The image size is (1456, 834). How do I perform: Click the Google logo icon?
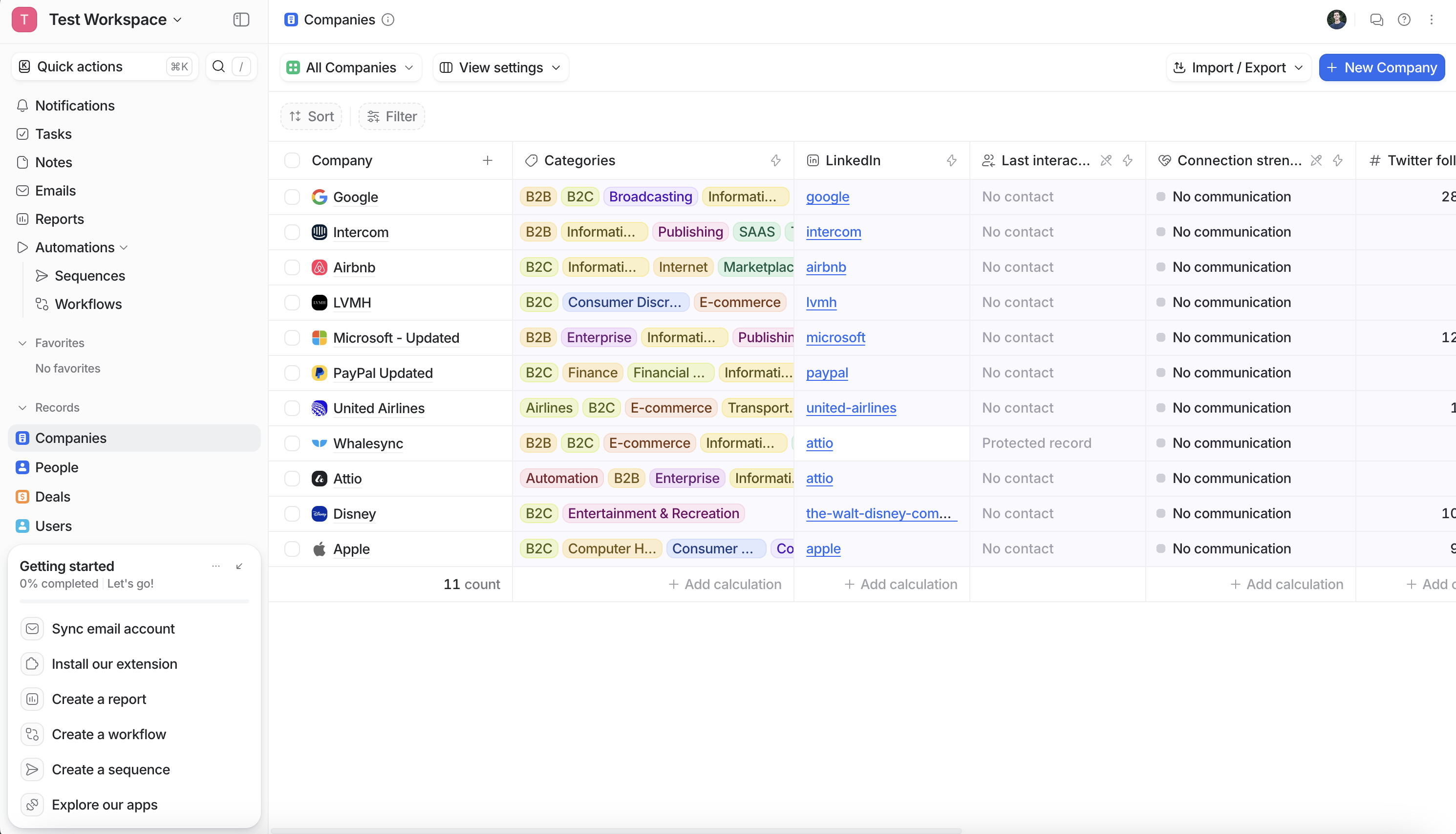(320, 197)
